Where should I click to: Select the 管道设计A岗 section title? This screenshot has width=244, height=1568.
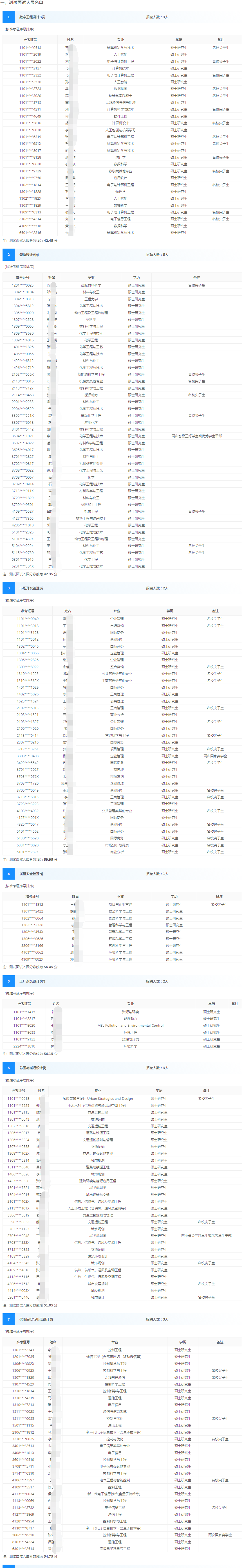click(x=29, y=254)
